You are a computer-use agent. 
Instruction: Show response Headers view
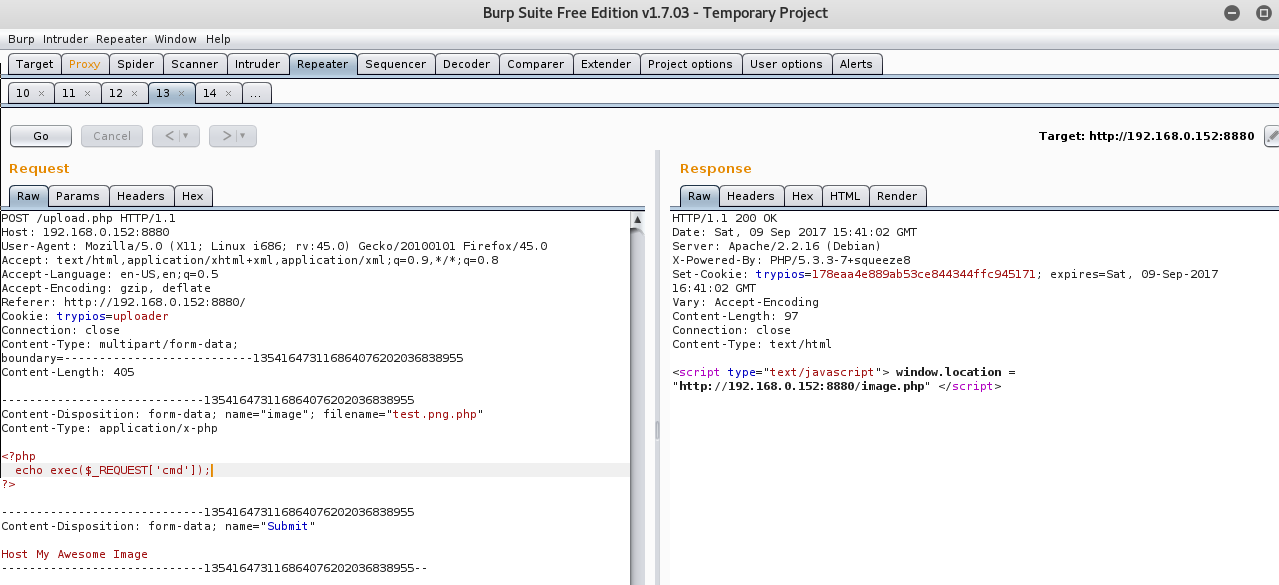pos(751,196)
